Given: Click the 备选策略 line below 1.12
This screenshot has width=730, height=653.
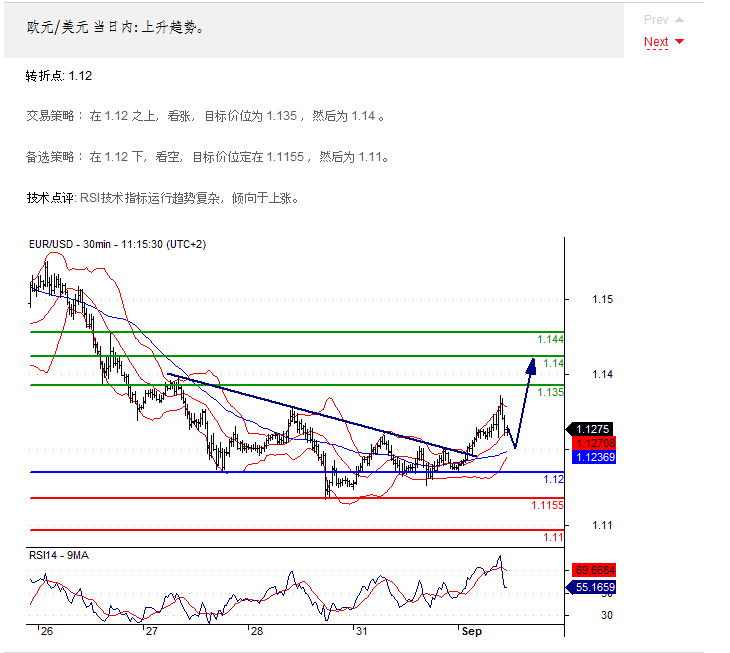Looking at the screenshot, I should tap(207, 157).
